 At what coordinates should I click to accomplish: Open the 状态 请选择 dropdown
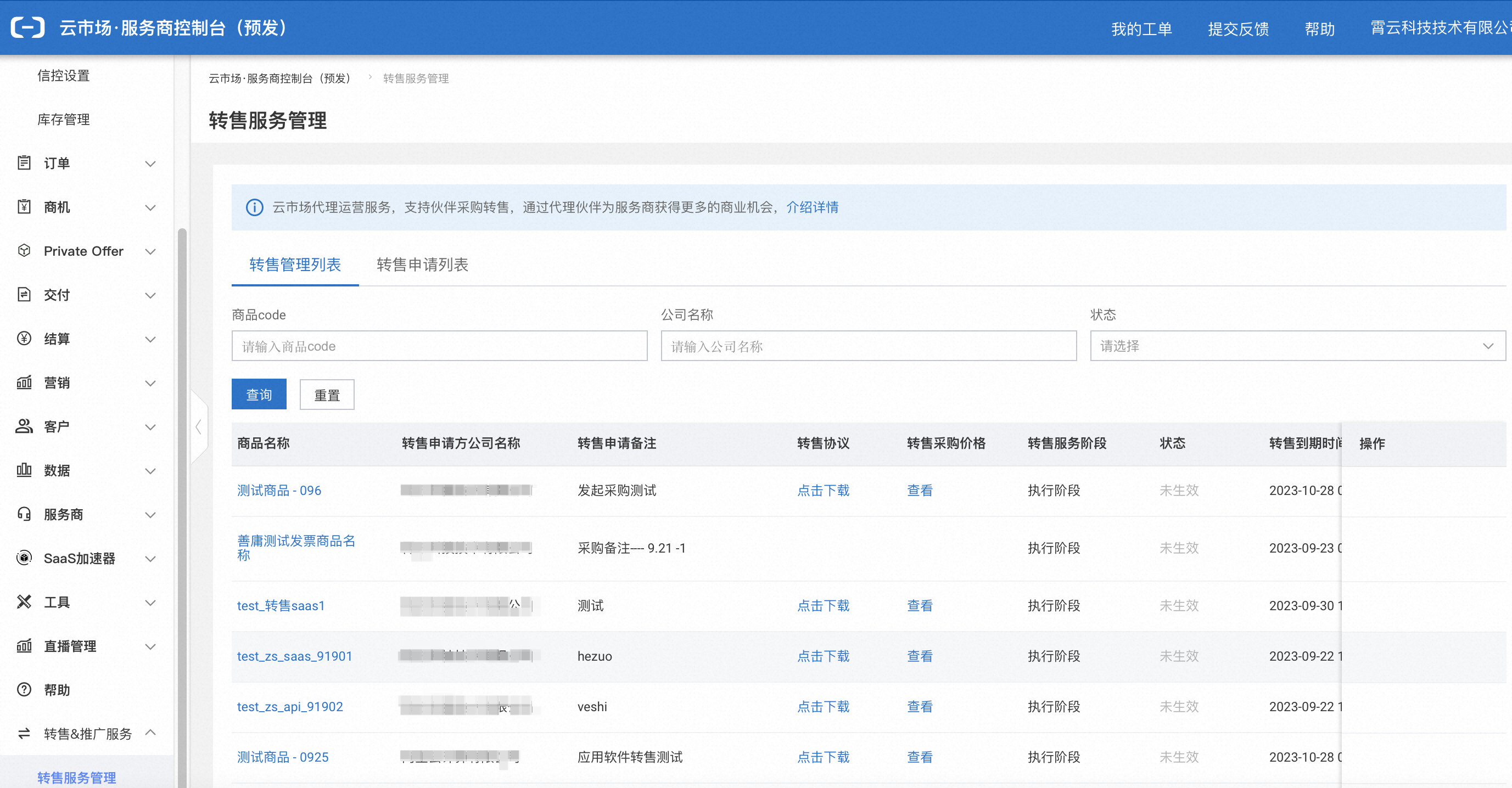pos(1297,346)
